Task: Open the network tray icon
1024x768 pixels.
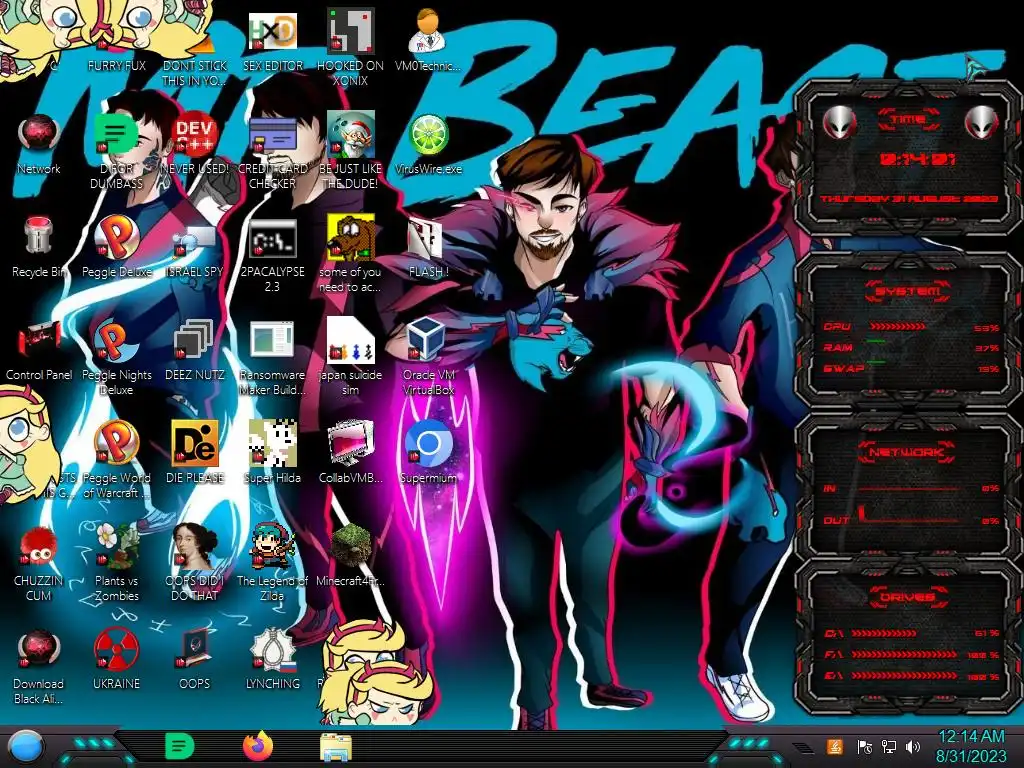Action: [889, 746]
